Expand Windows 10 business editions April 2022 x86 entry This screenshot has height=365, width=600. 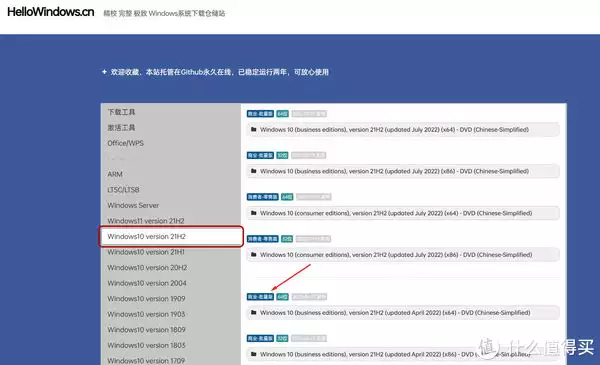(403, 354)
